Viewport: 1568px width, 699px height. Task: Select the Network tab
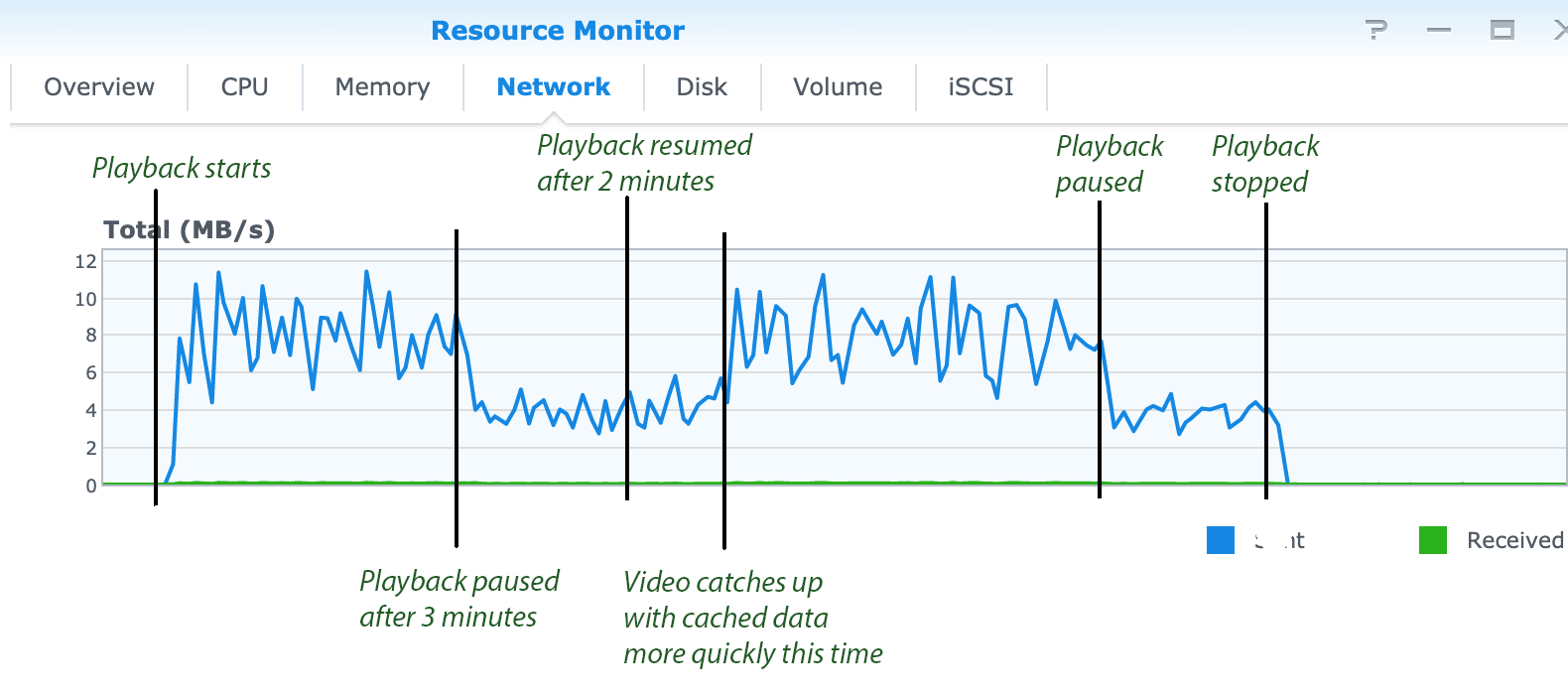click(553, 87)
